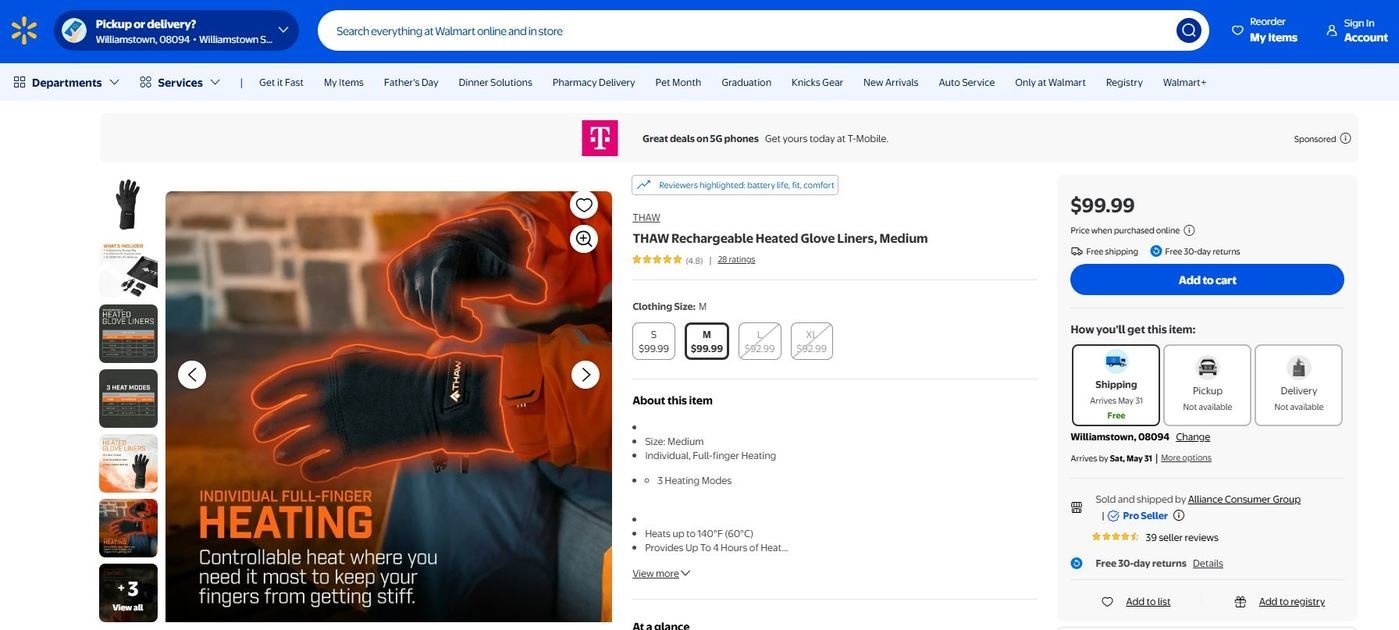Open Sign In Account
1399x630 pixels.
(1356, 30)
